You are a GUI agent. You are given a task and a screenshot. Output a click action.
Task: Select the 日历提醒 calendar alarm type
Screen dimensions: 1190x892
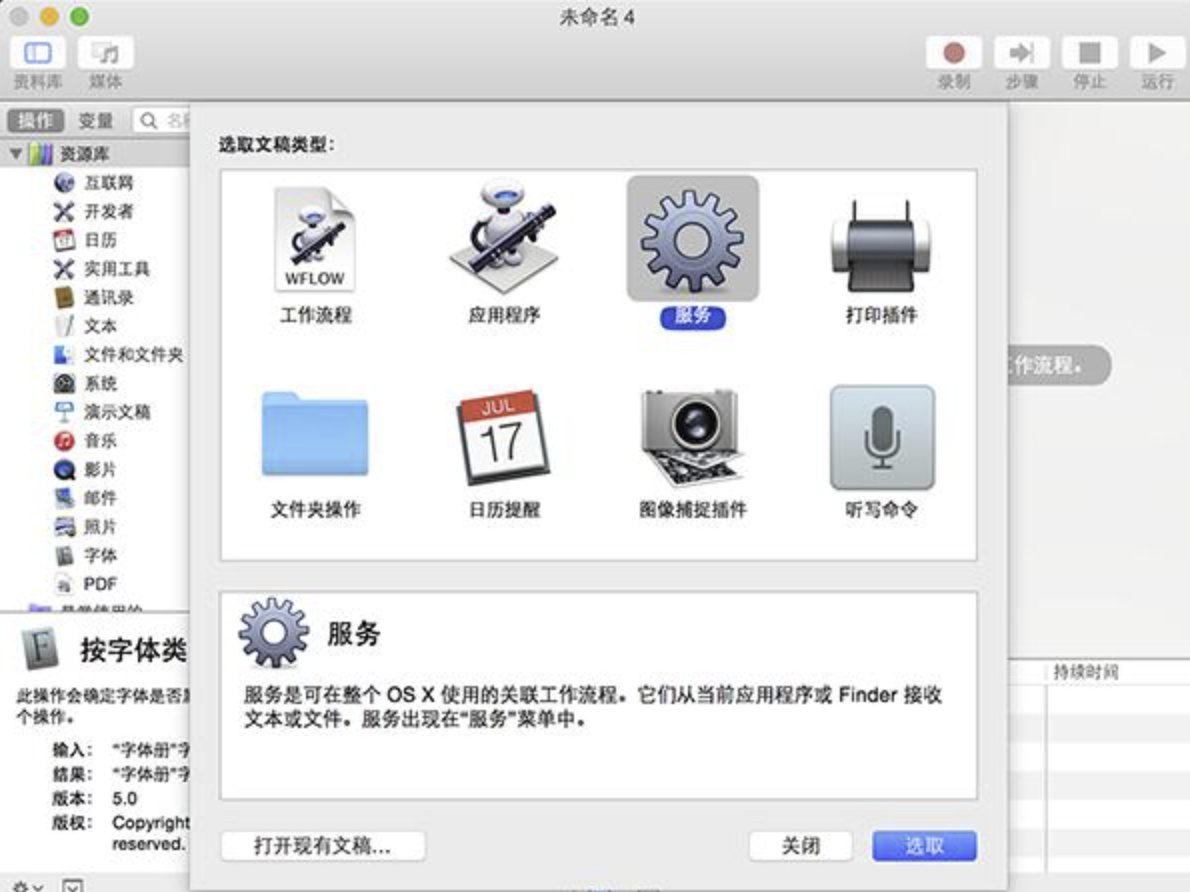504,453
